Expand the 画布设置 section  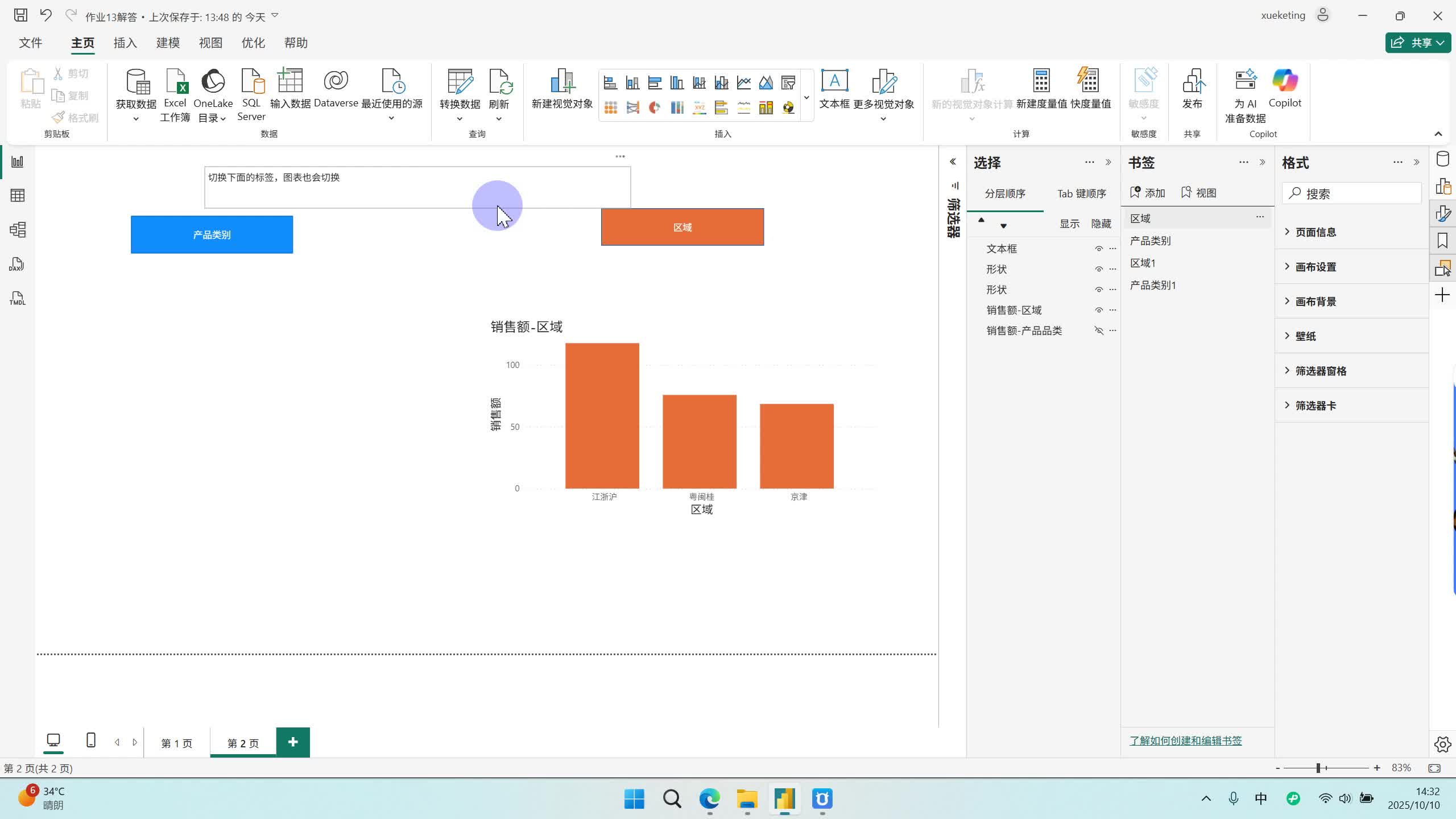[x=1315, y=267]
